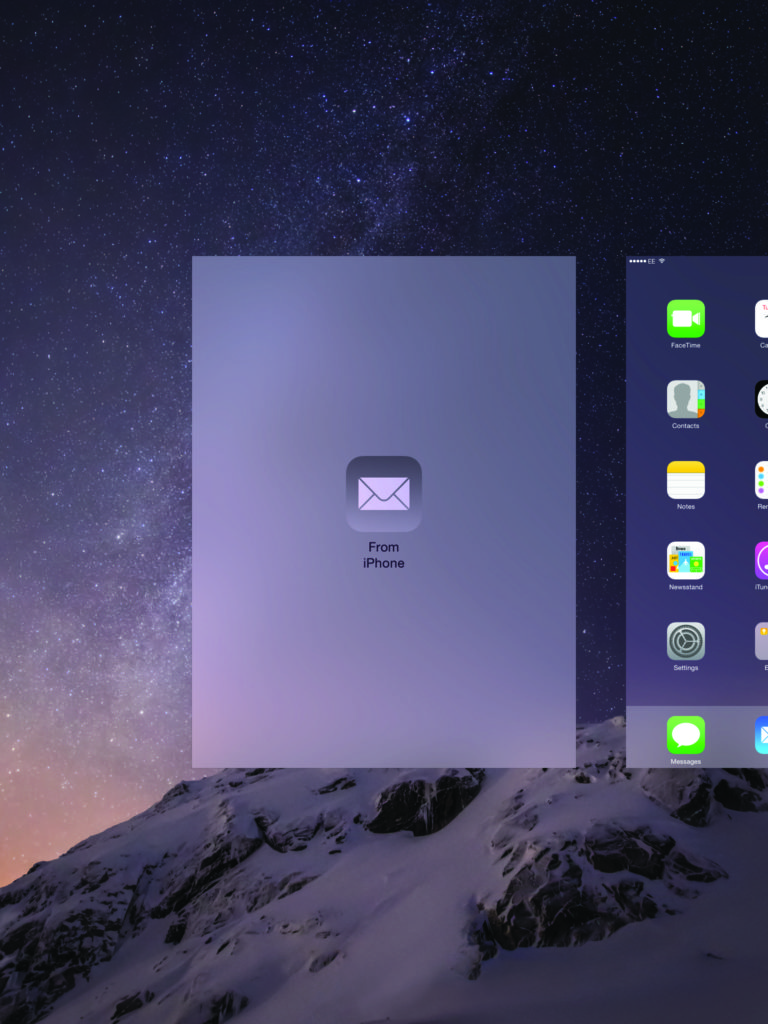Open the Notes app icon

point(686,480)
